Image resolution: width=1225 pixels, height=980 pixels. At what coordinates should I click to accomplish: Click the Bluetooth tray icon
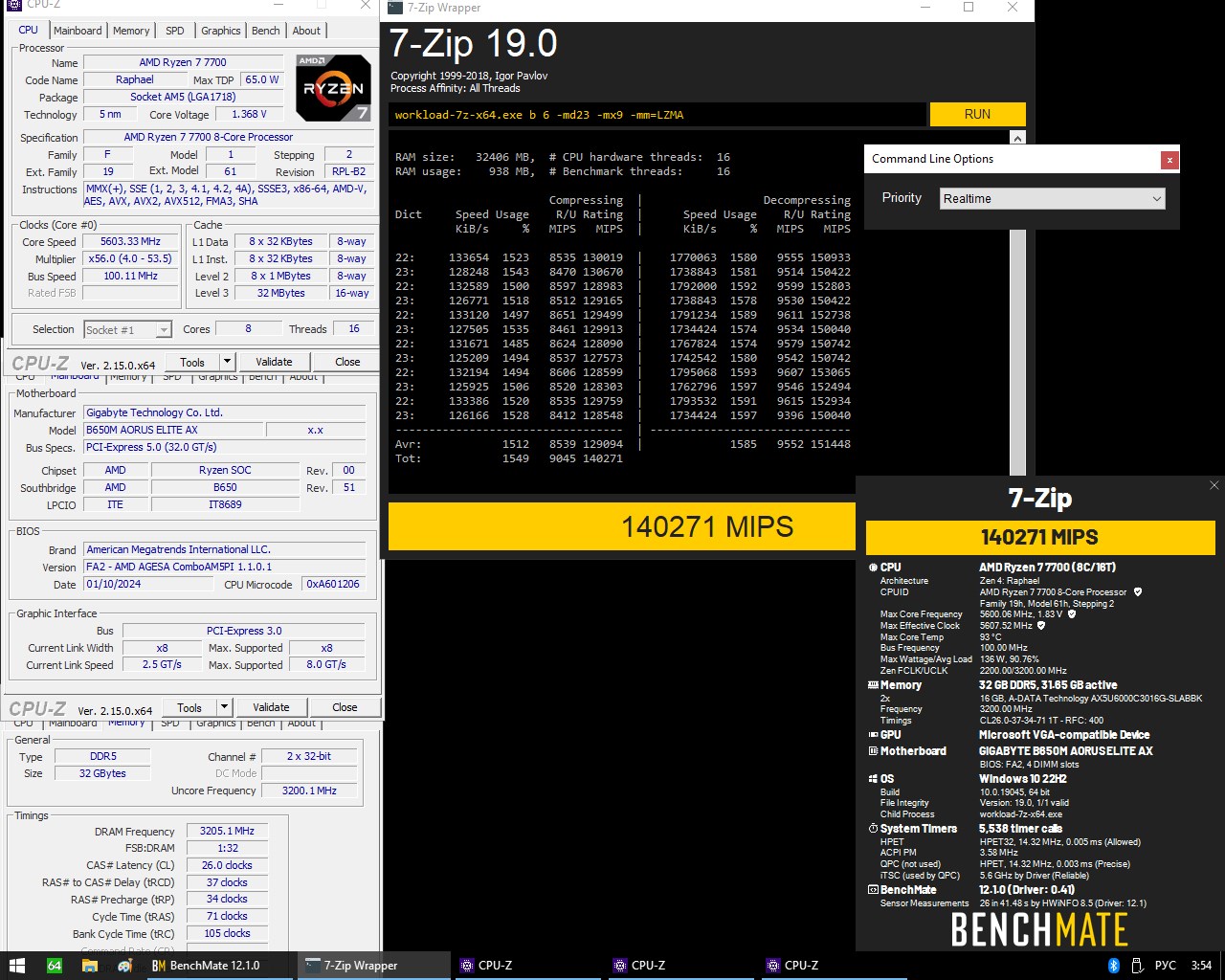tap(1114, 965)
